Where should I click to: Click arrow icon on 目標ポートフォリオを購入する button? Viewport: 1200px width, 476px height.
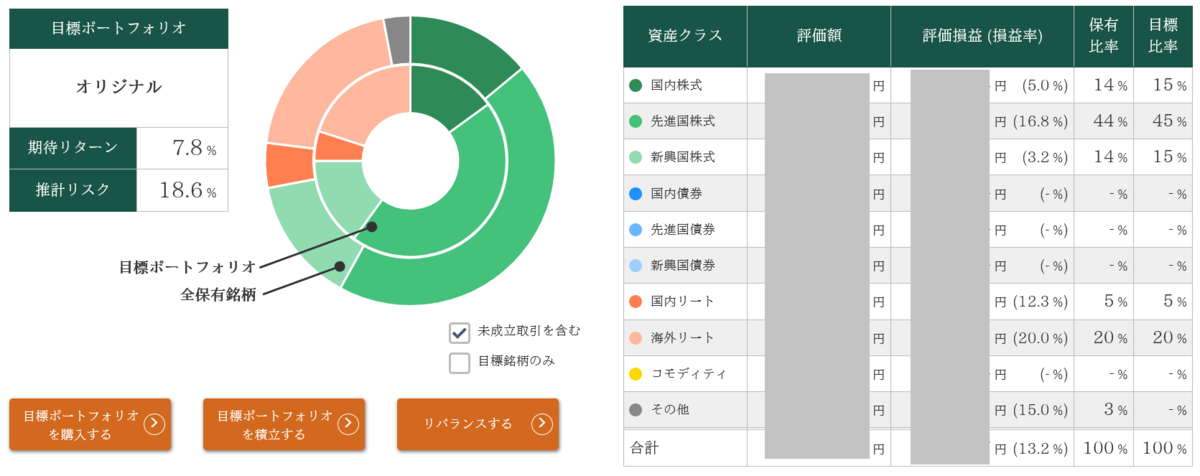153,424
